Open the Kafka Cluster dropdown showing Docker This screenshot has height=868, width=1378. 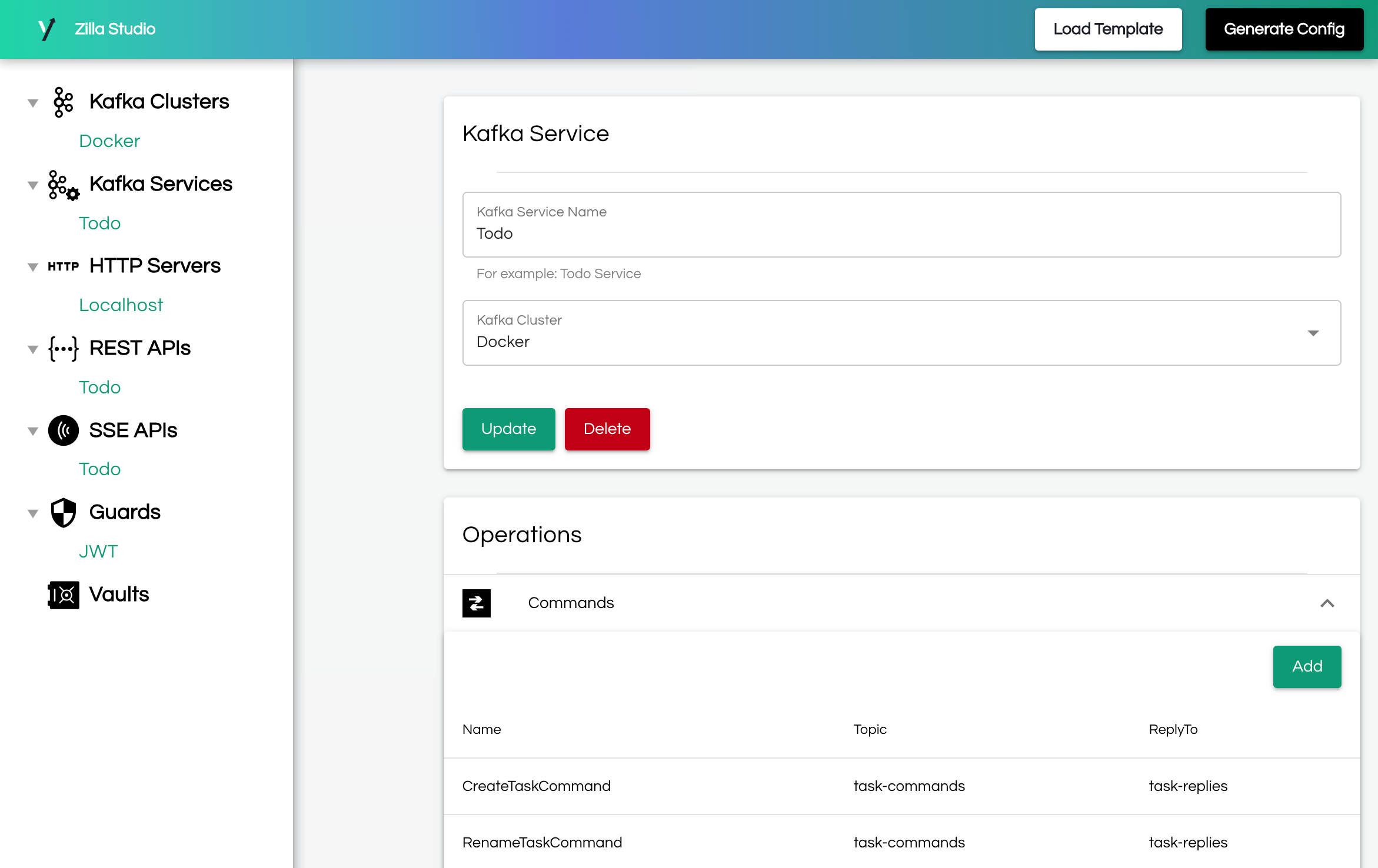[1314, 333]
